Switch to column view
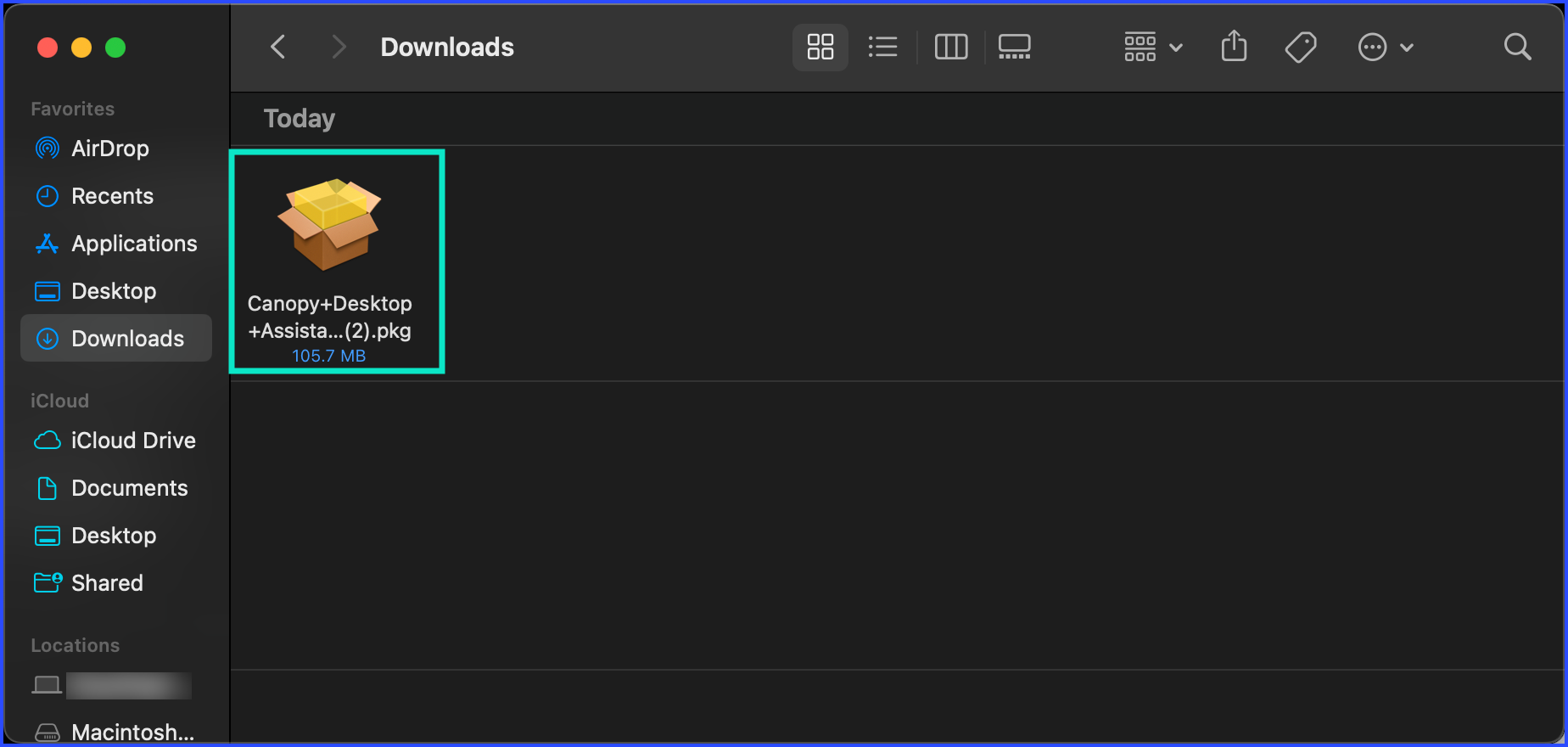Screen dimensions: 1568x747 (951, 47)
